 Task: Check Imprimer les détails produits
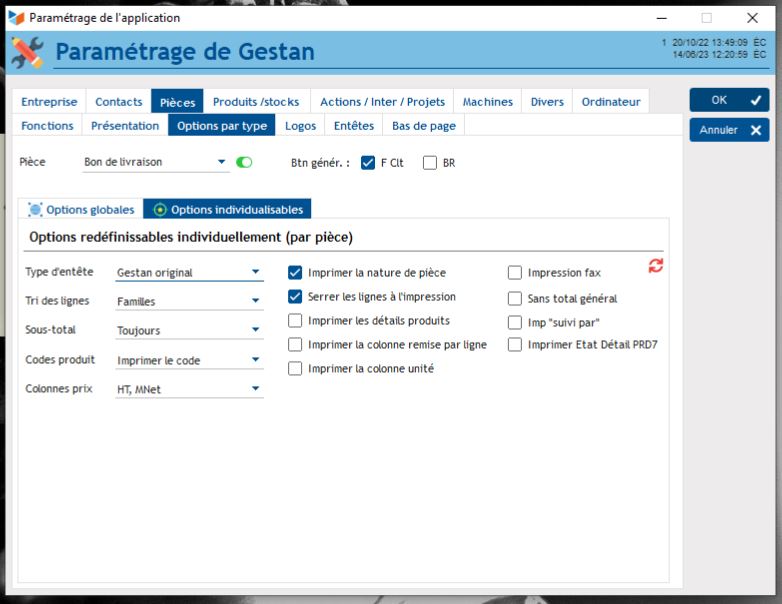(x=295, y=321)
